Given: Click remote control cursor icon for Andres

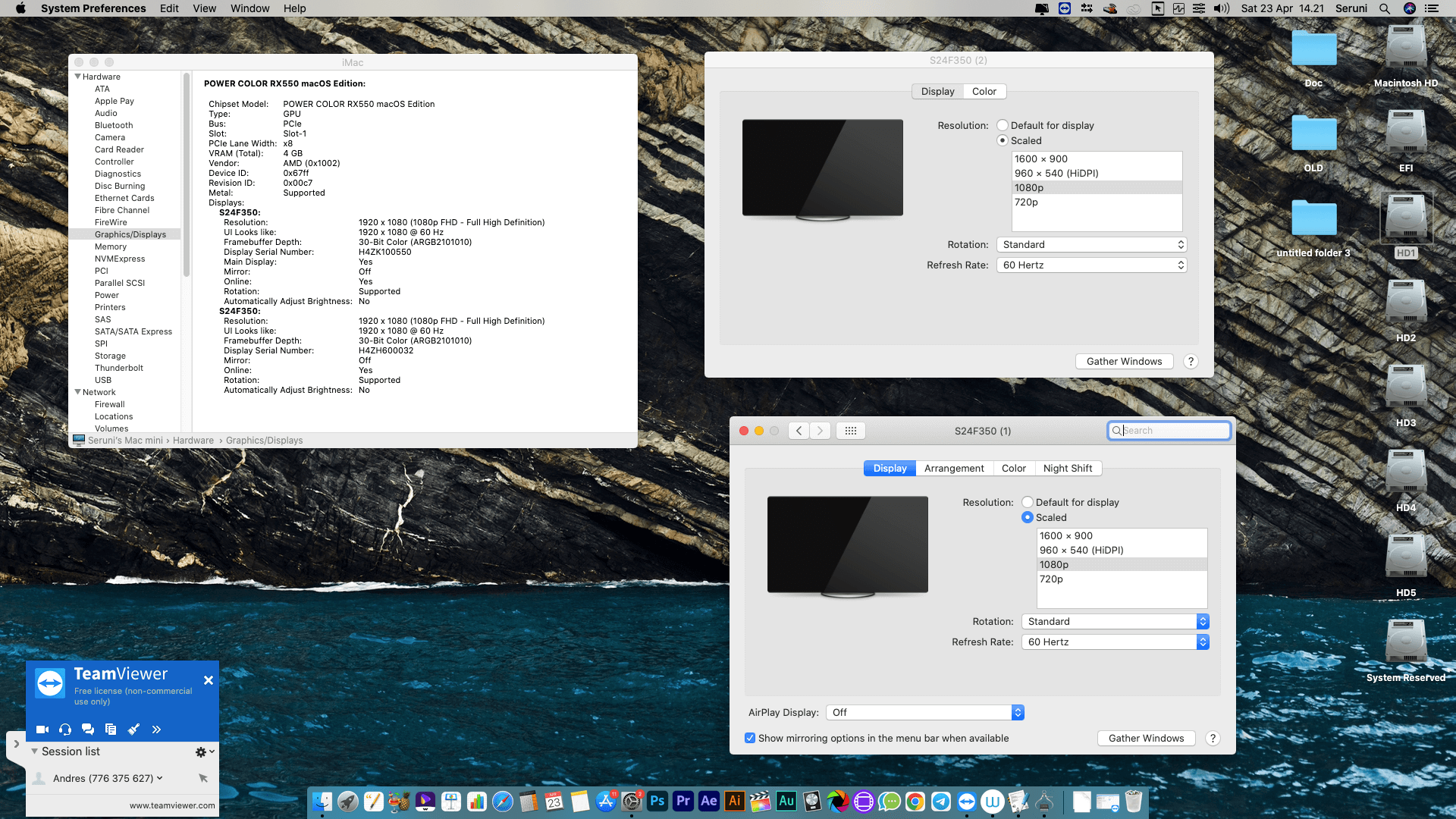Looking at the screenshot, I should [203, 778].
